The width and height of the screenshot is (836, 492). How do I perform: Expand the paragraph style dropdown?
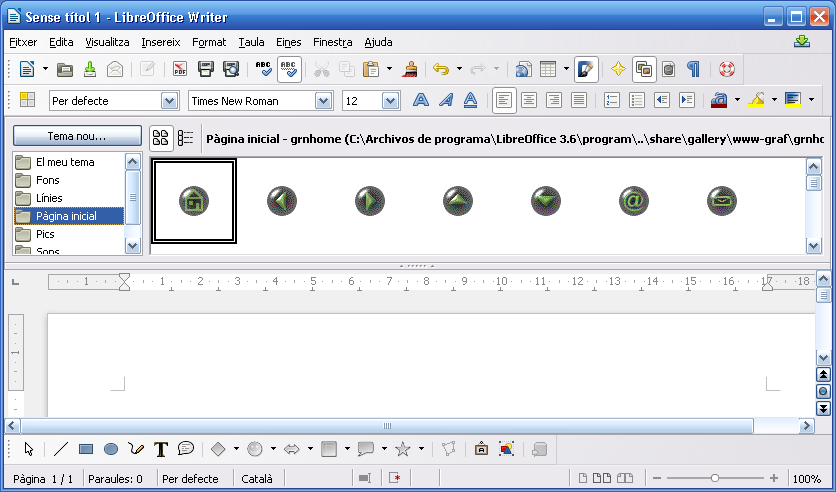click(169, 100)
